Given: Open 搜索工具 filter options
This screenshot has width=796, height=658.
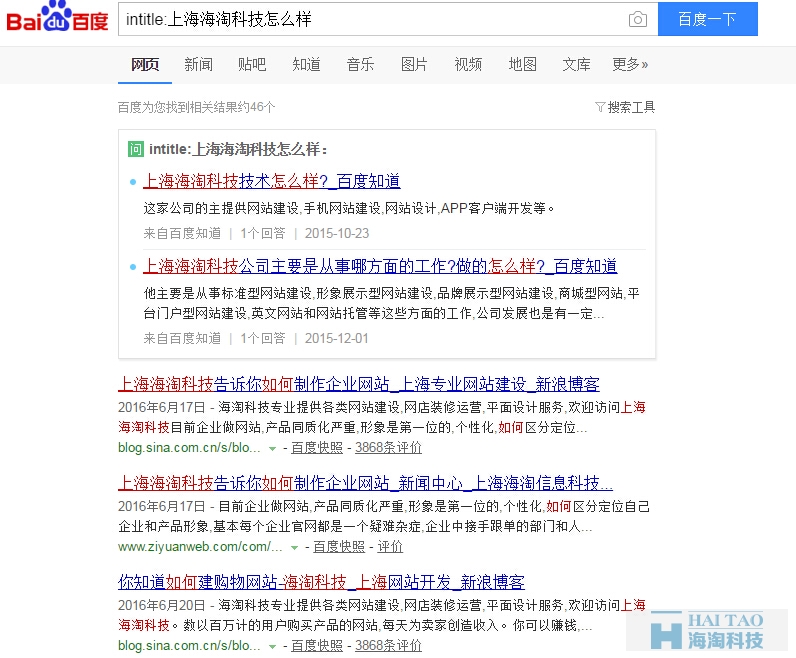Looking at the screenshot, I should click(625, 107).
